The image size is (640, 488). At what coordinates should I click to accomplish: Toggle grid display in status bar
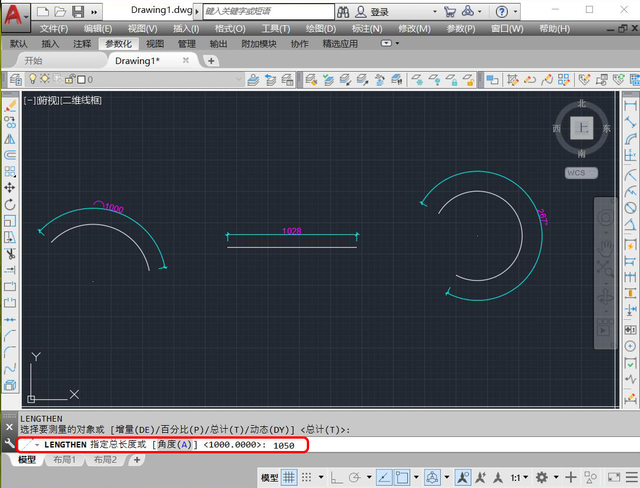[289, 477]
